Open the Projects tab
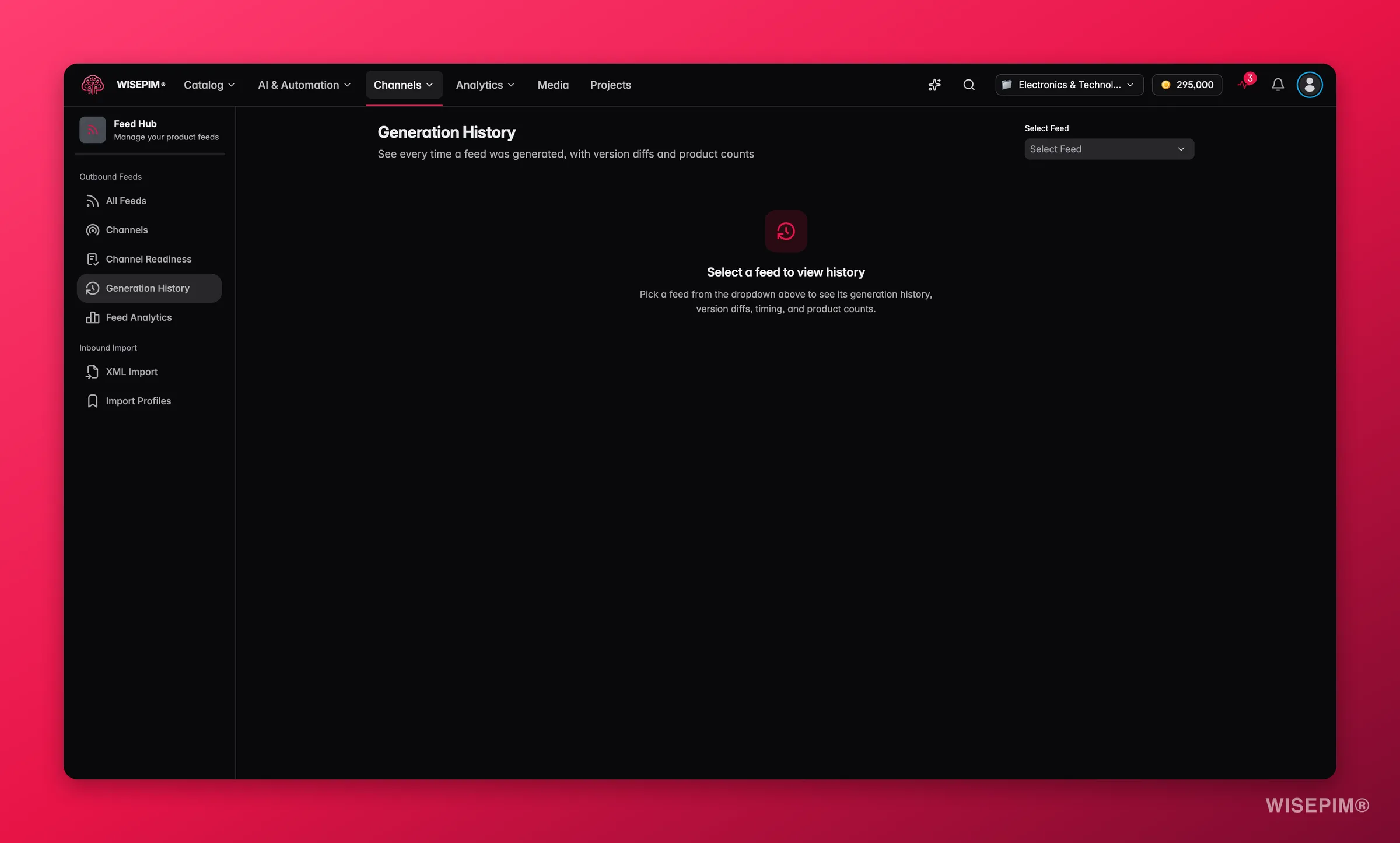 coord(610,85)
